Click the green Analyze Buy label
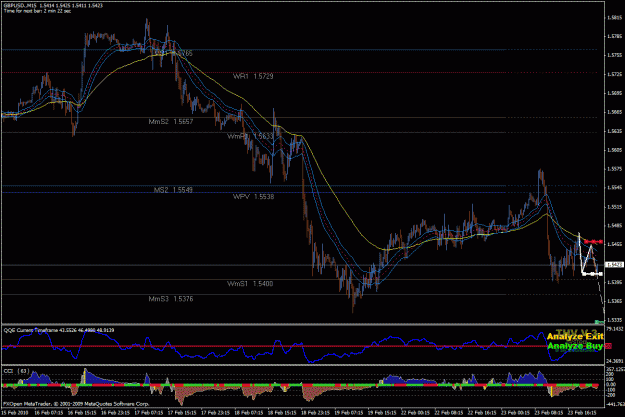Image resolution: width=625 pixels, height=417 pixels. [x=575, y=346]
